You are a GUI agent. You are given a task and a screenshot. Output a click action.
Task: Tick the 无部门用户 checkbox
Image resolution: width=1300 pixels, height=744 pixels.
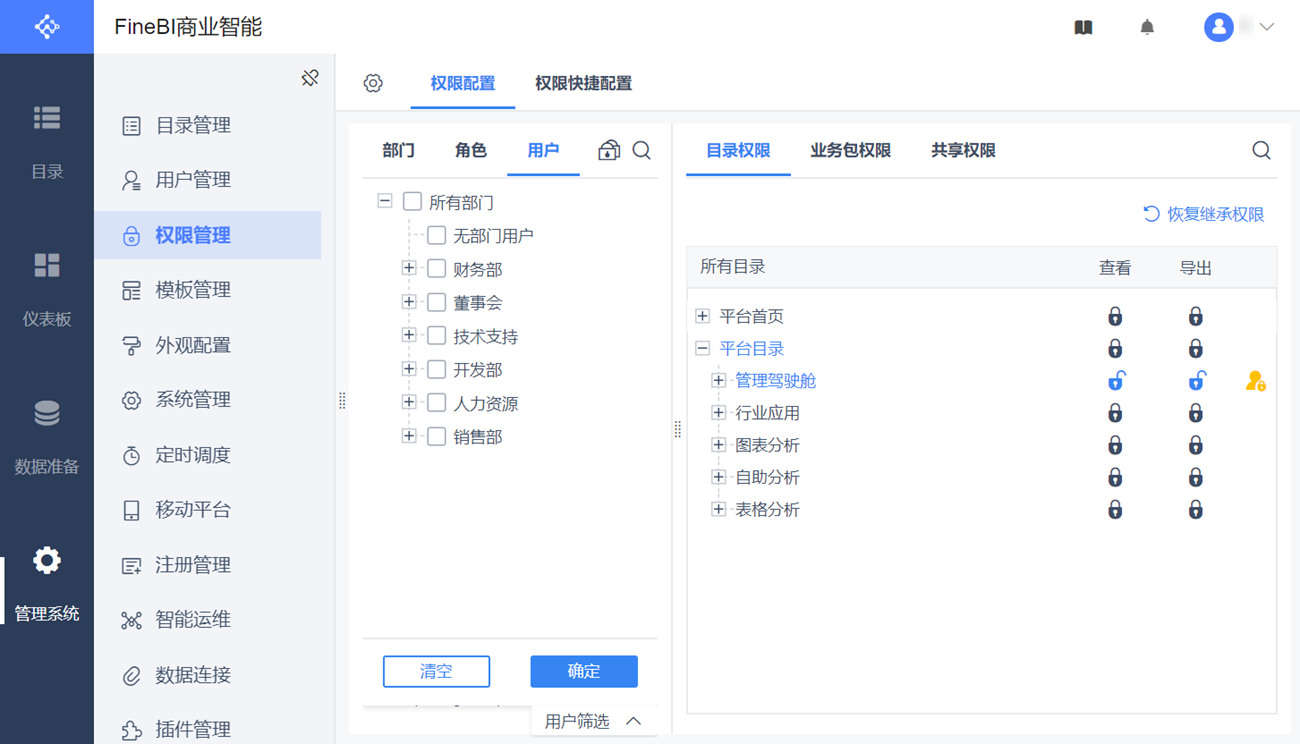437,235
